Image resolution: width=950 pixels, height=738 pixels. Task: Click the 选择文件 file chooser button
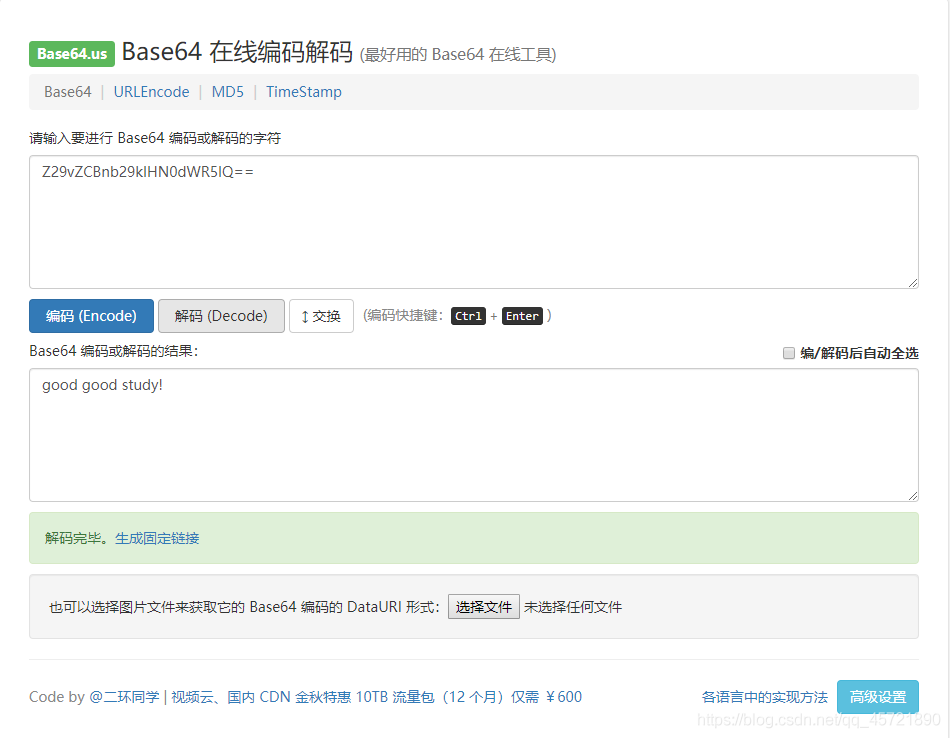483,607
